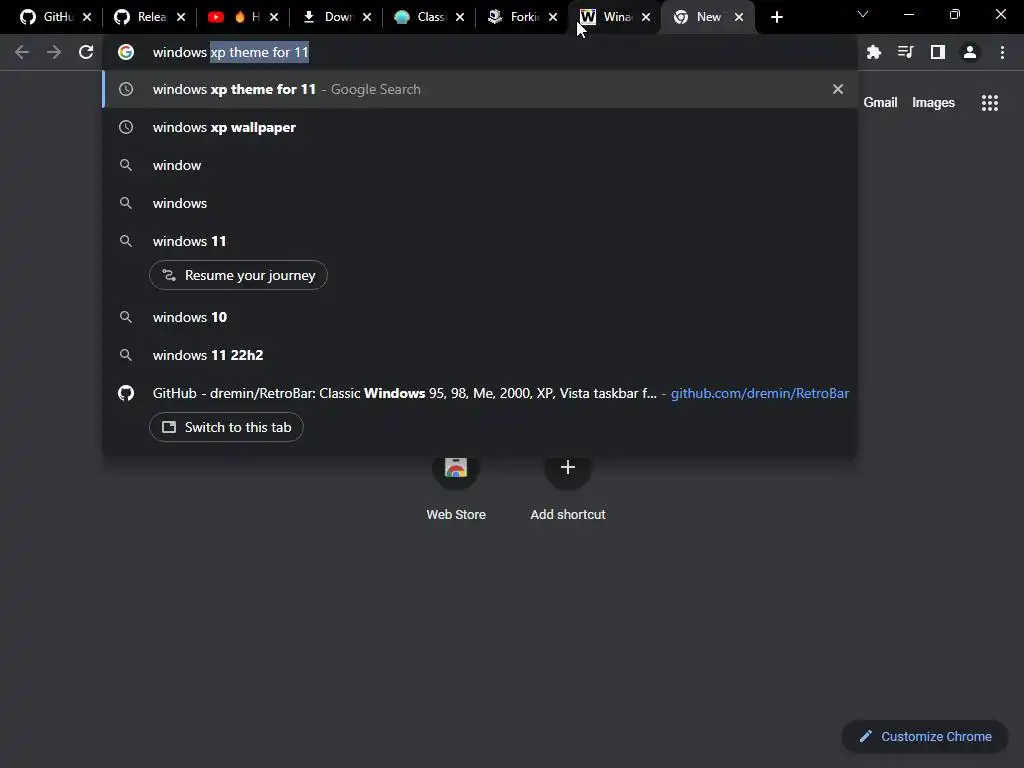The width and height of the screenshot is (1024, 768).
Task: Close the Forking tab
Action: point(553,18)
